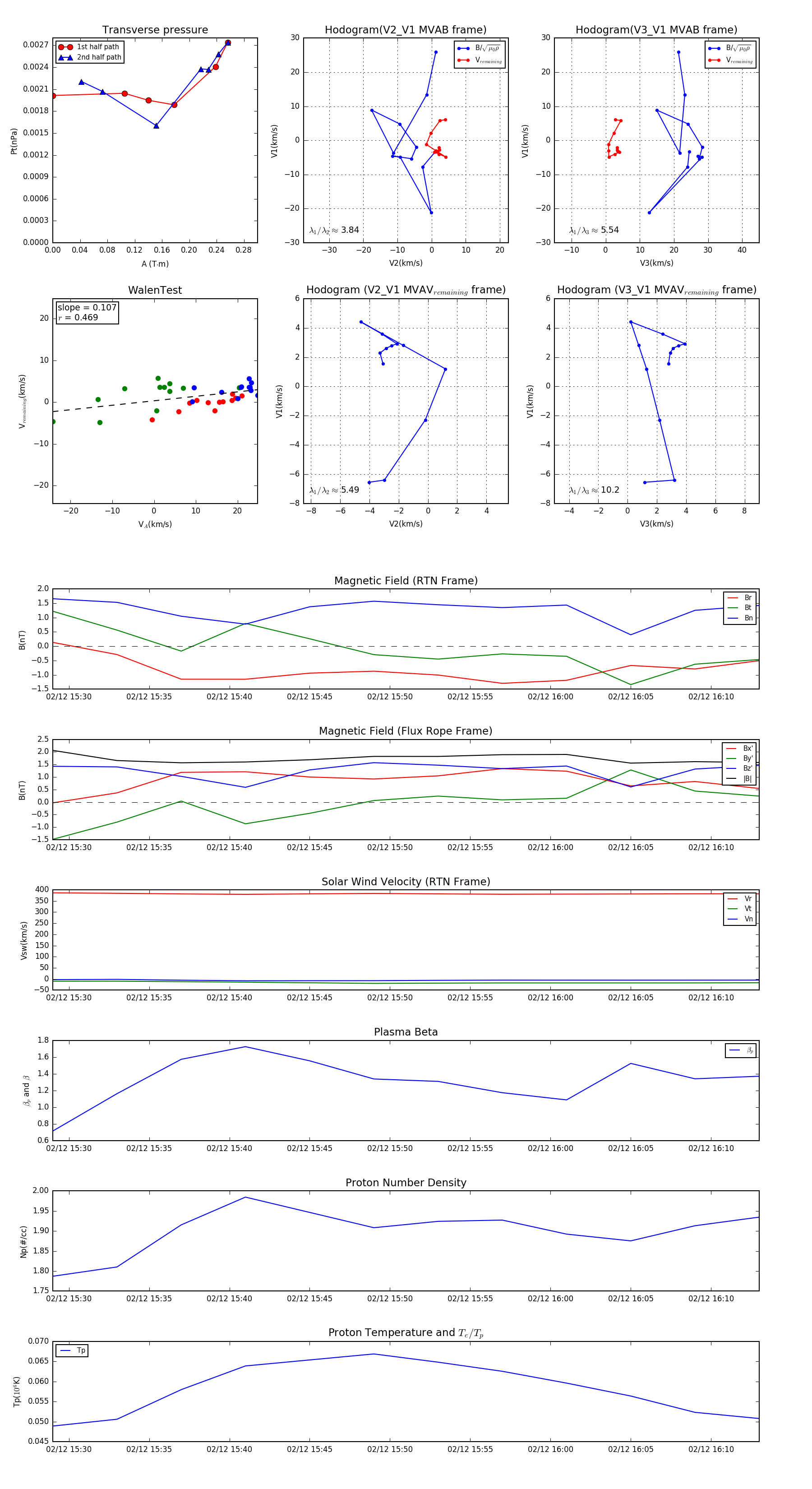
Task: Click the "By'" legend entry
Action: [739, 758]
